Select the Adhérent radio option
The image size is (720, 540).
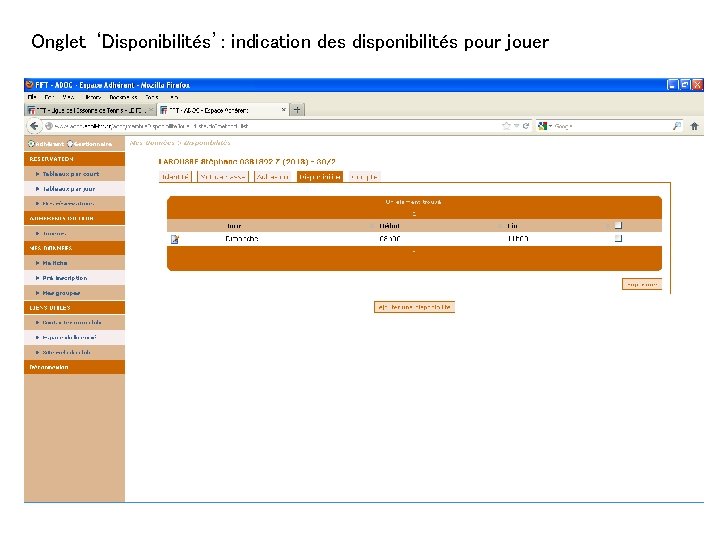31,144
